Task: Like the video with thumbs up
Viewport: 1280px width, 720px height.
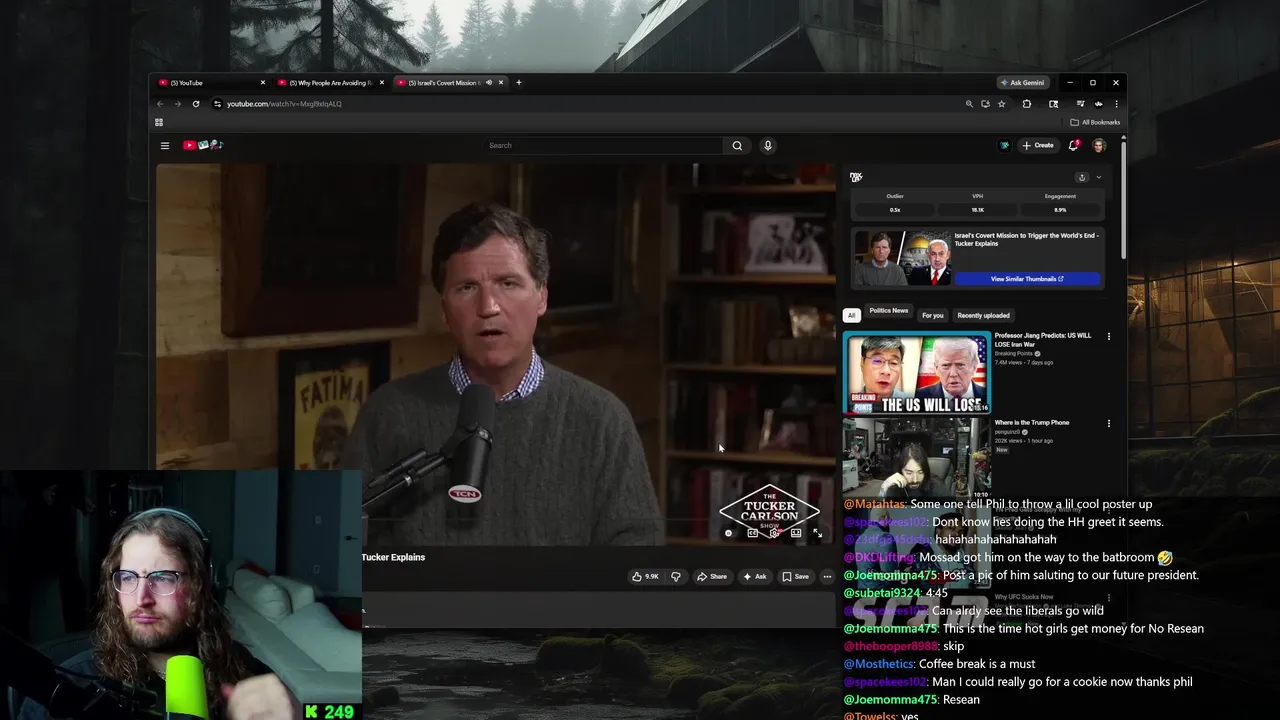Action: pos(644,576)
